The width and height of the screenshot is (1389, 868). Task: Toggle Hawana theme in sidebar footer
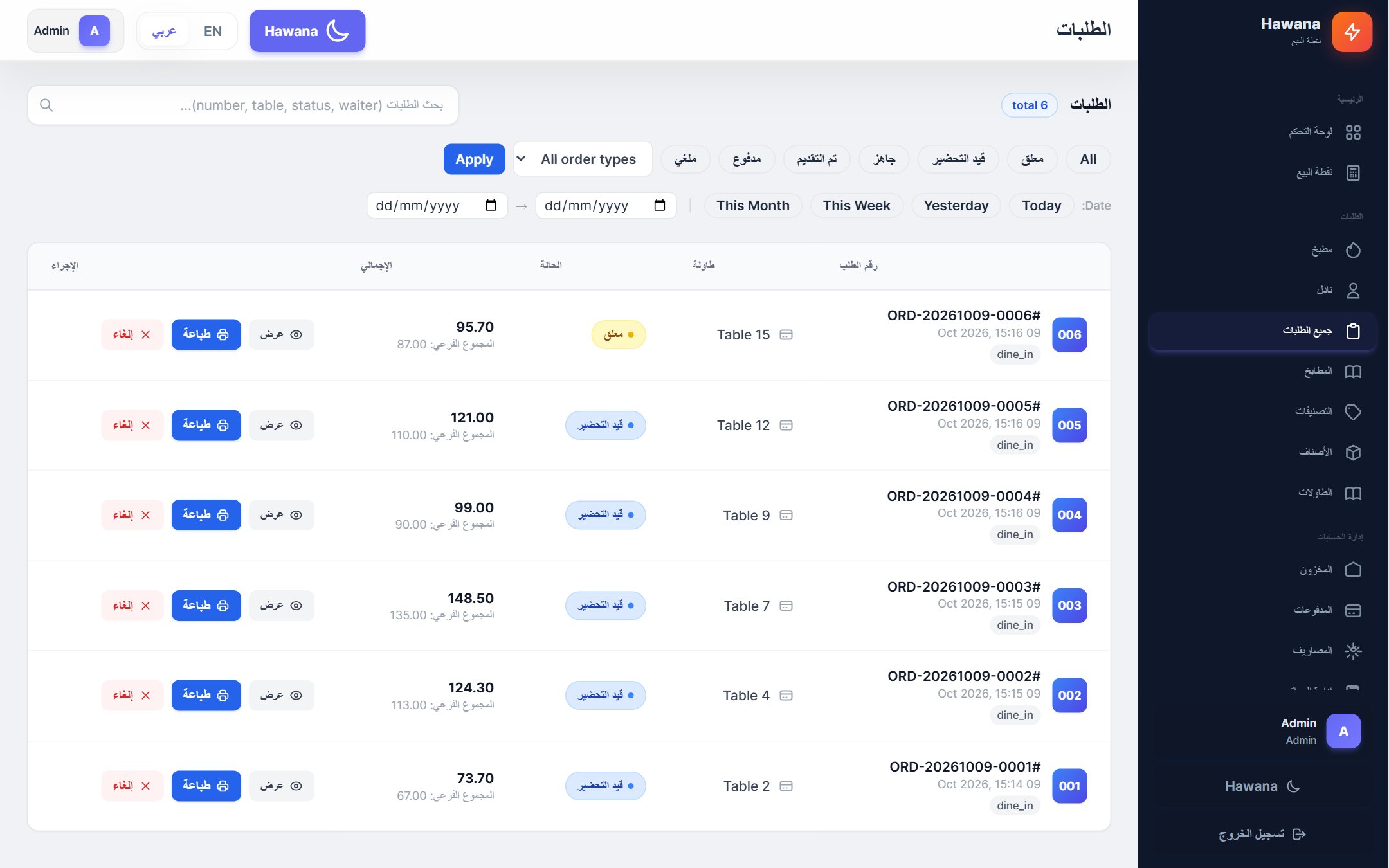pos(1262,786)
